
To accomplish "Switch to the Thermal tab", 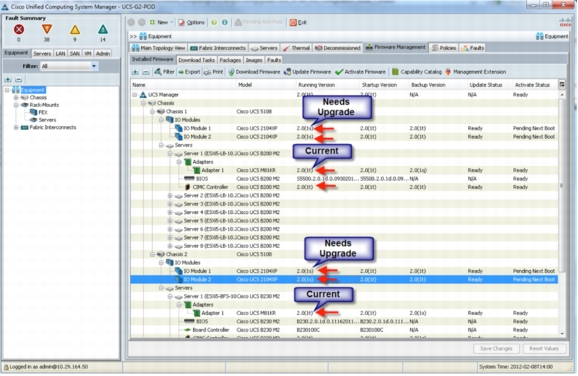I will (x=296, y=48).
